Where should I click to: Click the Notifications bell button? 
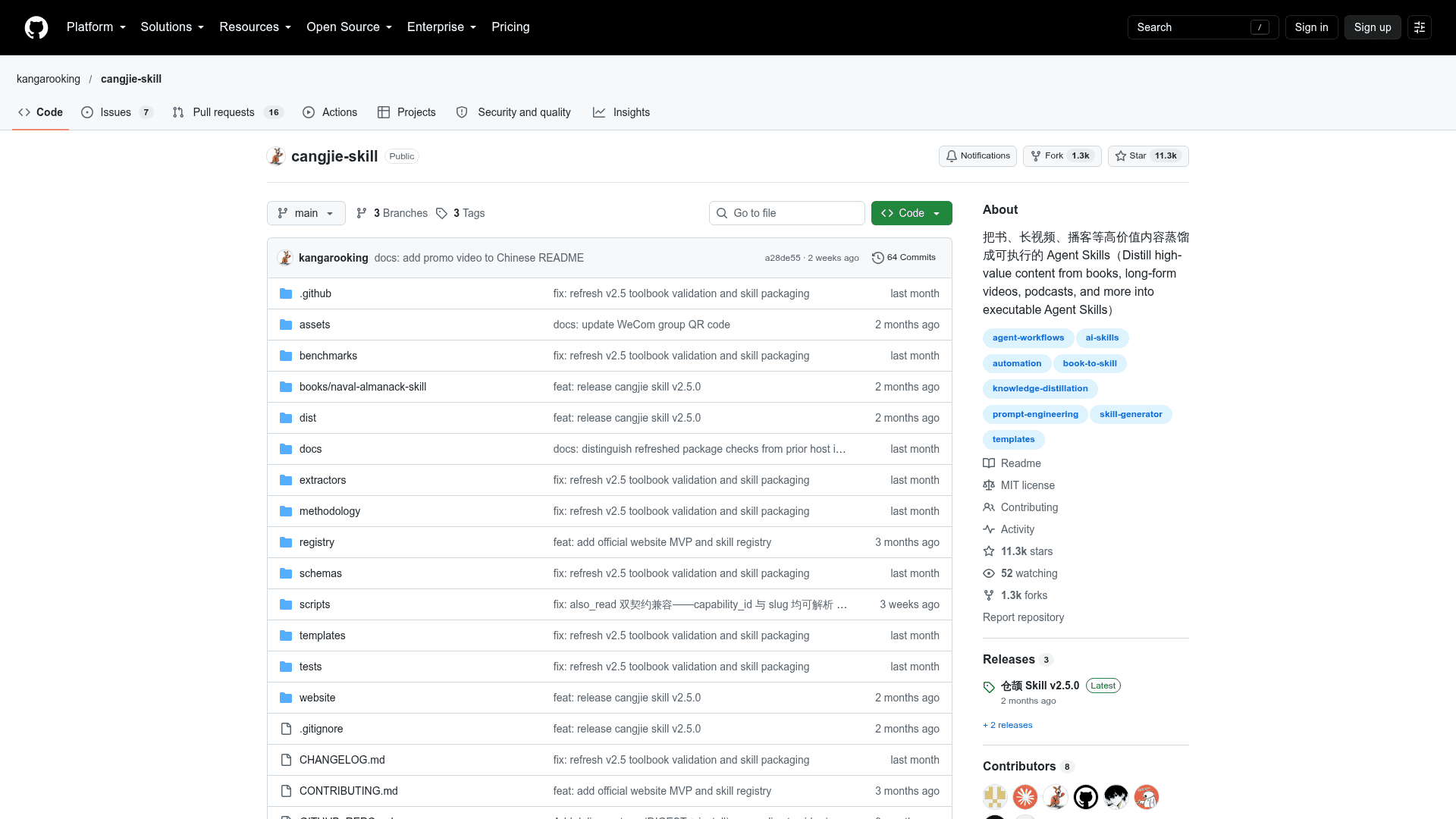pos(977,156)
